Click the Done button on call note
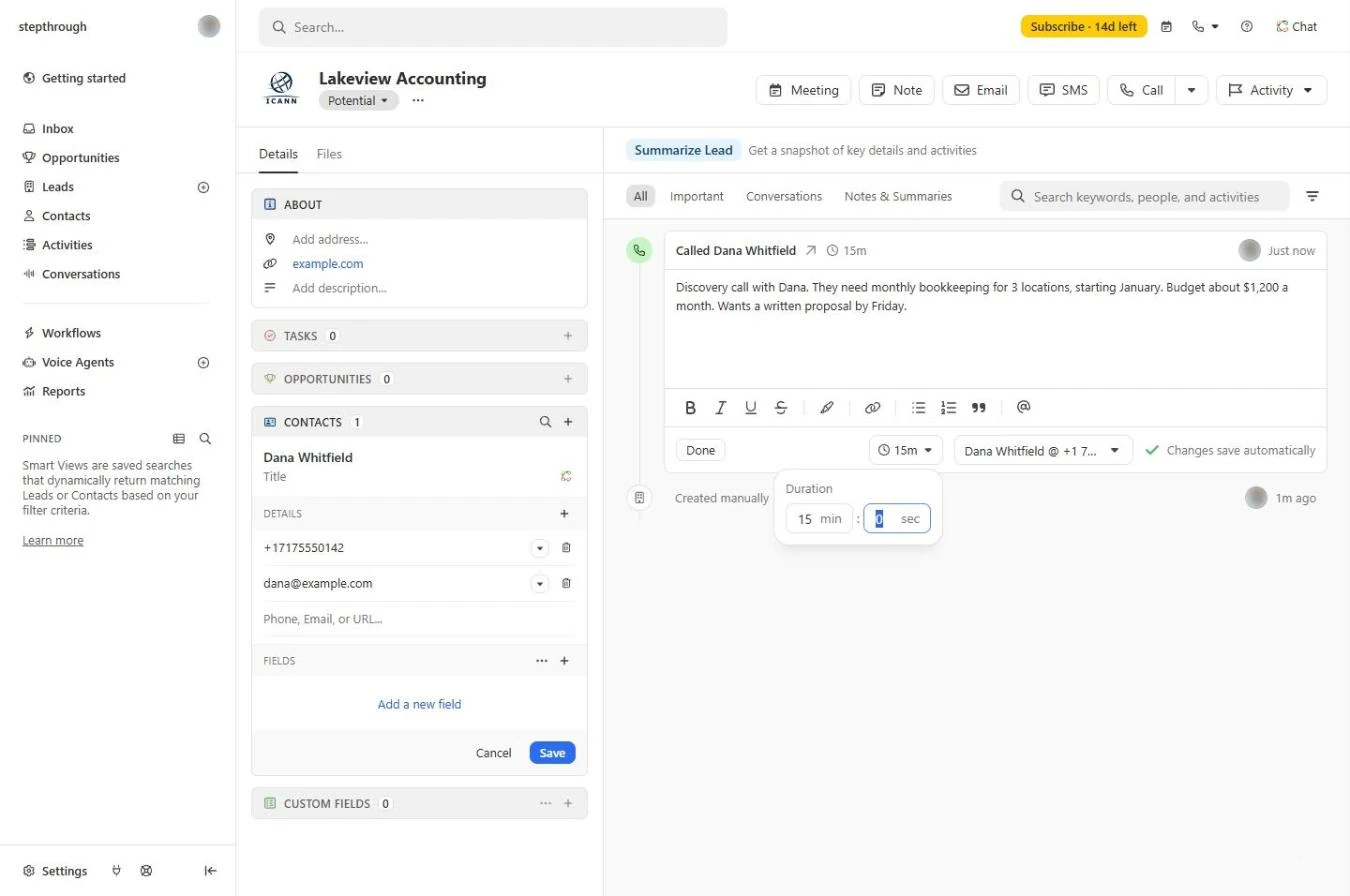1350x896 pixels. [x=700, y=450]
